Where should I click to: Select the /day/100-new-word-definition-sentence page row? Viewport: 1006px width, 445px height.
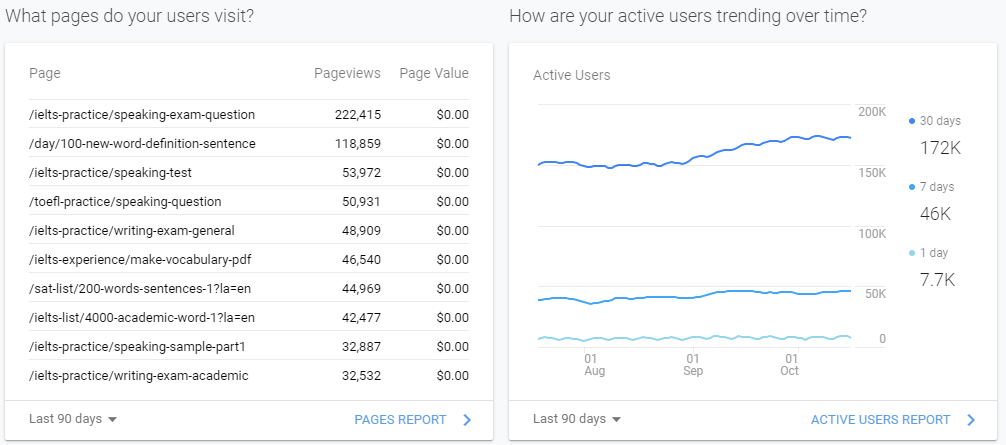[249, 144]
